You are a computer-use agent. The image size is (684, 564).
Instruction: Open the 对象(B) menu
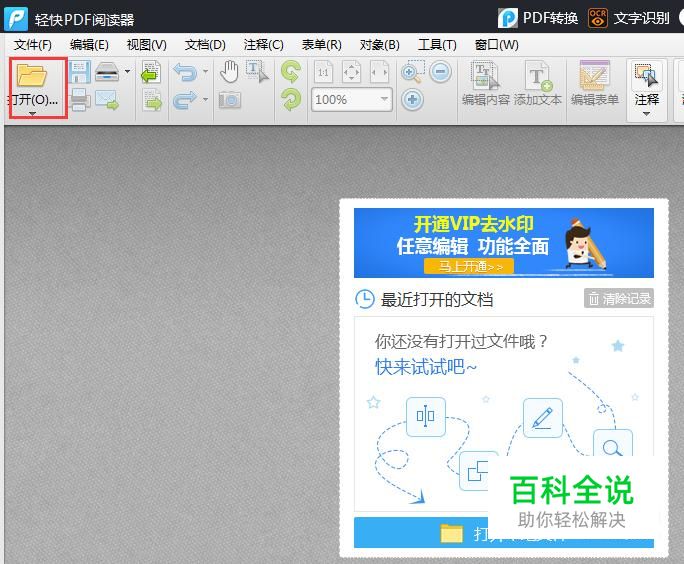[x=380, y=45]
